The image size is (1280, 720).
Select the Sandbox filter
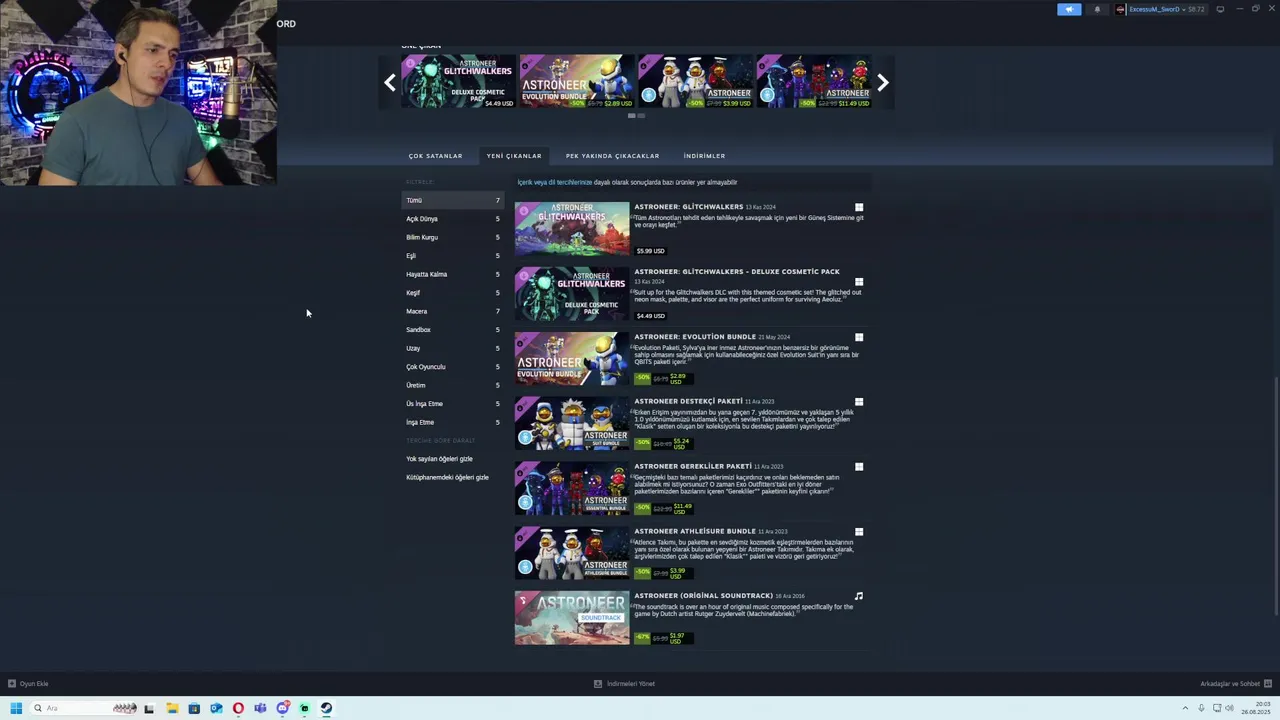(453, 330)
